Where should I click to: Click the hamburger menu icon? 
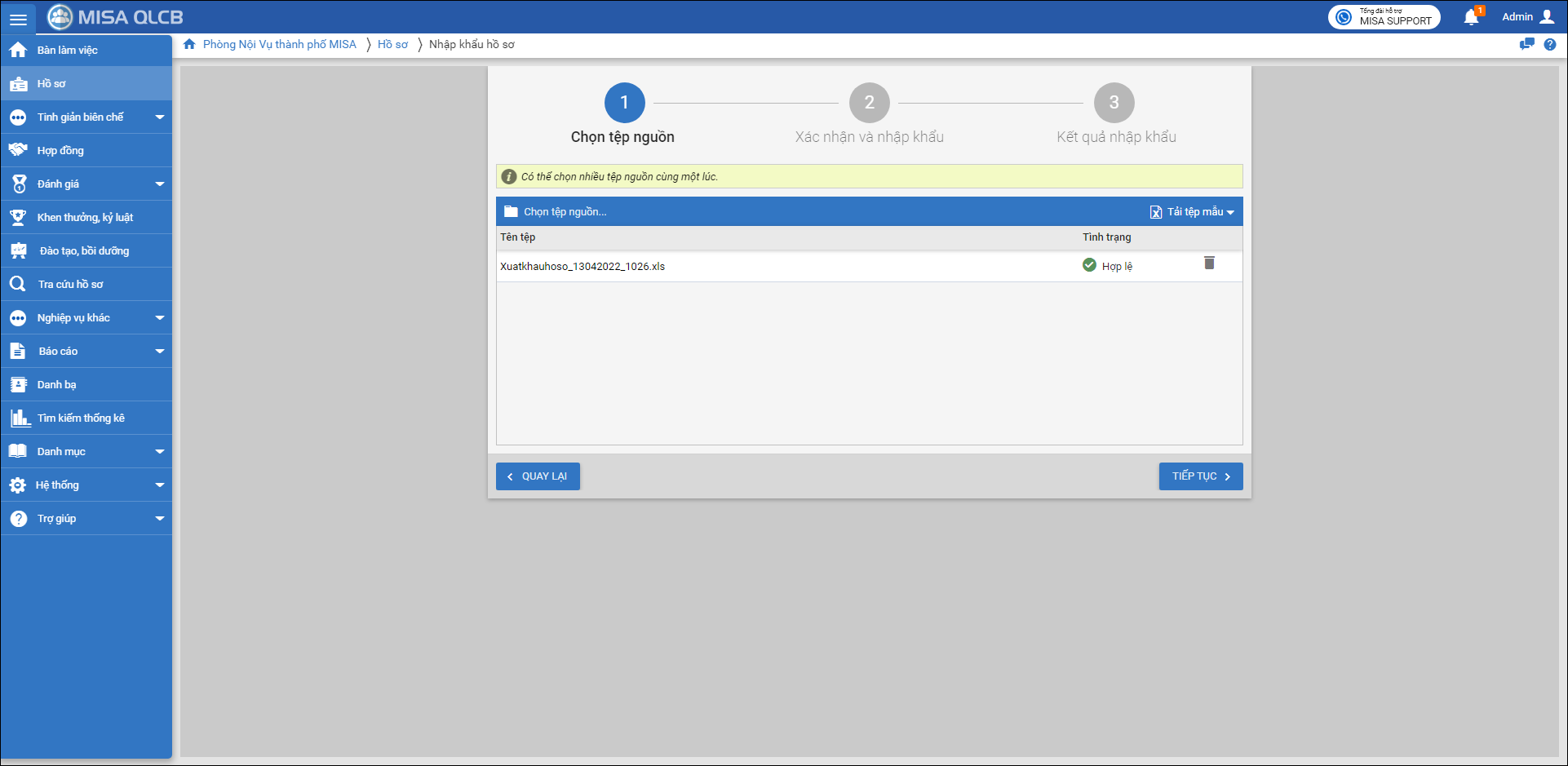point(18,18)
